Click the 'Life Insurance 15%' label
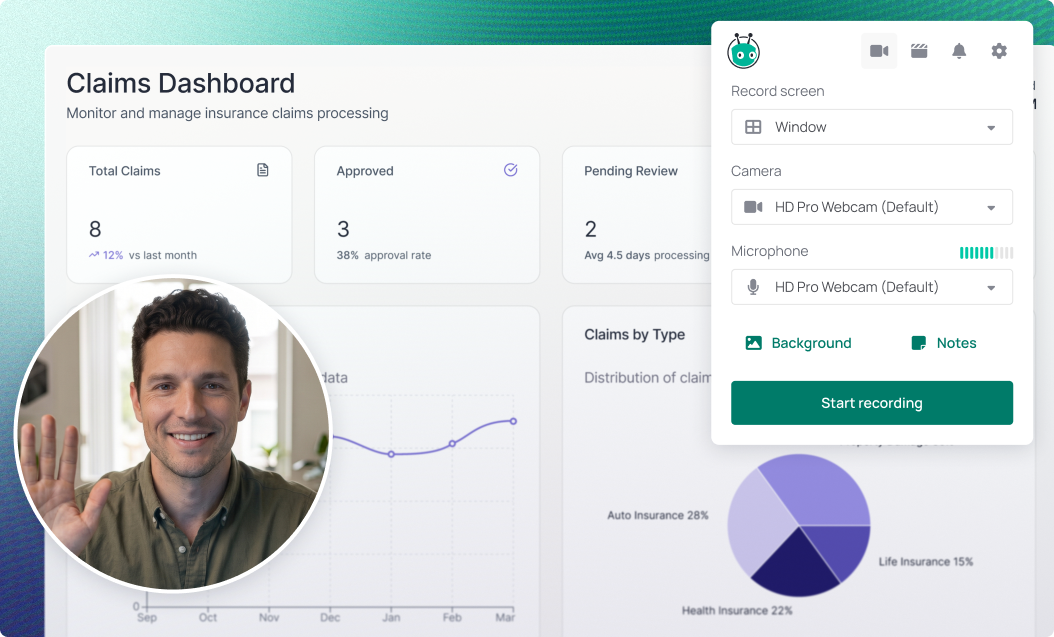The image size is (1054, 637). point(926,562)
